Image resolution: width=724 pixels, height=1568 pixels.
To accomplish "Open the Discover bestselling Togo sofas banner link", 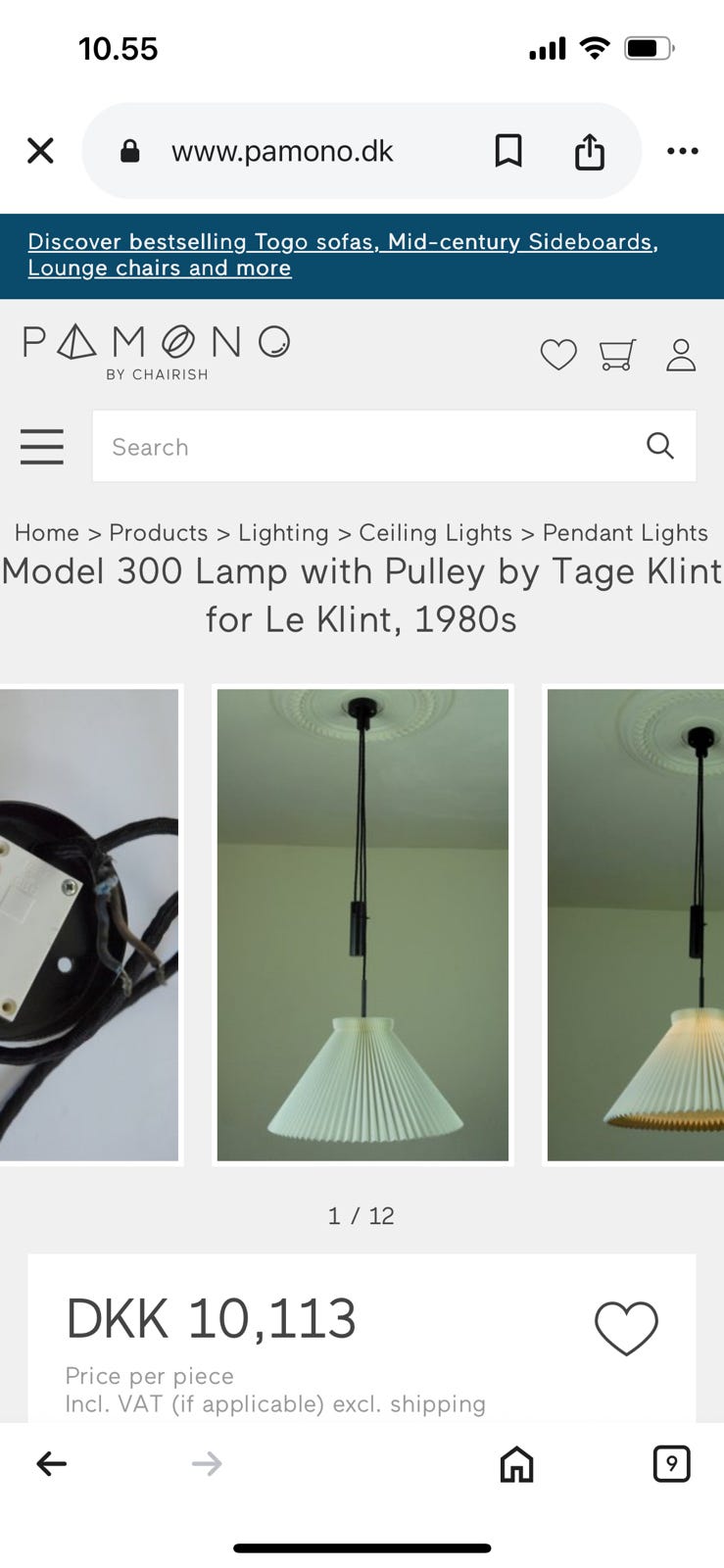I will coord(343,255).
